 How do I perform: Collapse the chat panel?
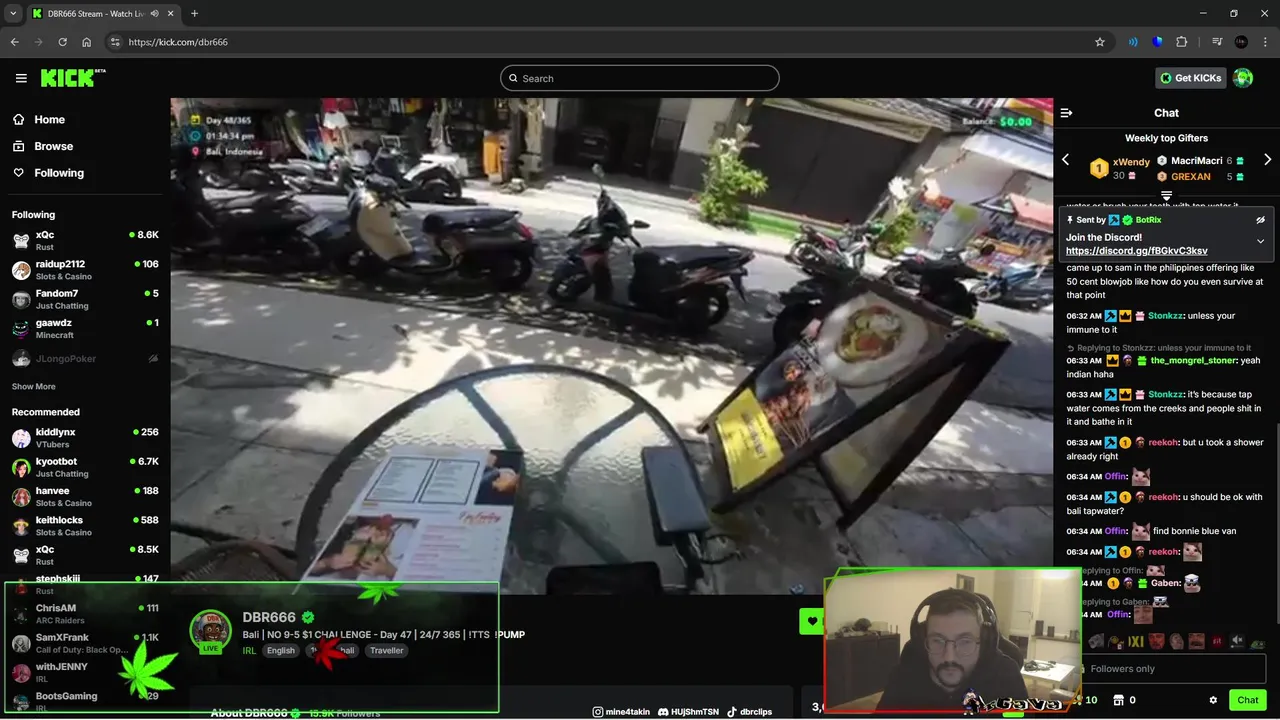coord(1066,113)
